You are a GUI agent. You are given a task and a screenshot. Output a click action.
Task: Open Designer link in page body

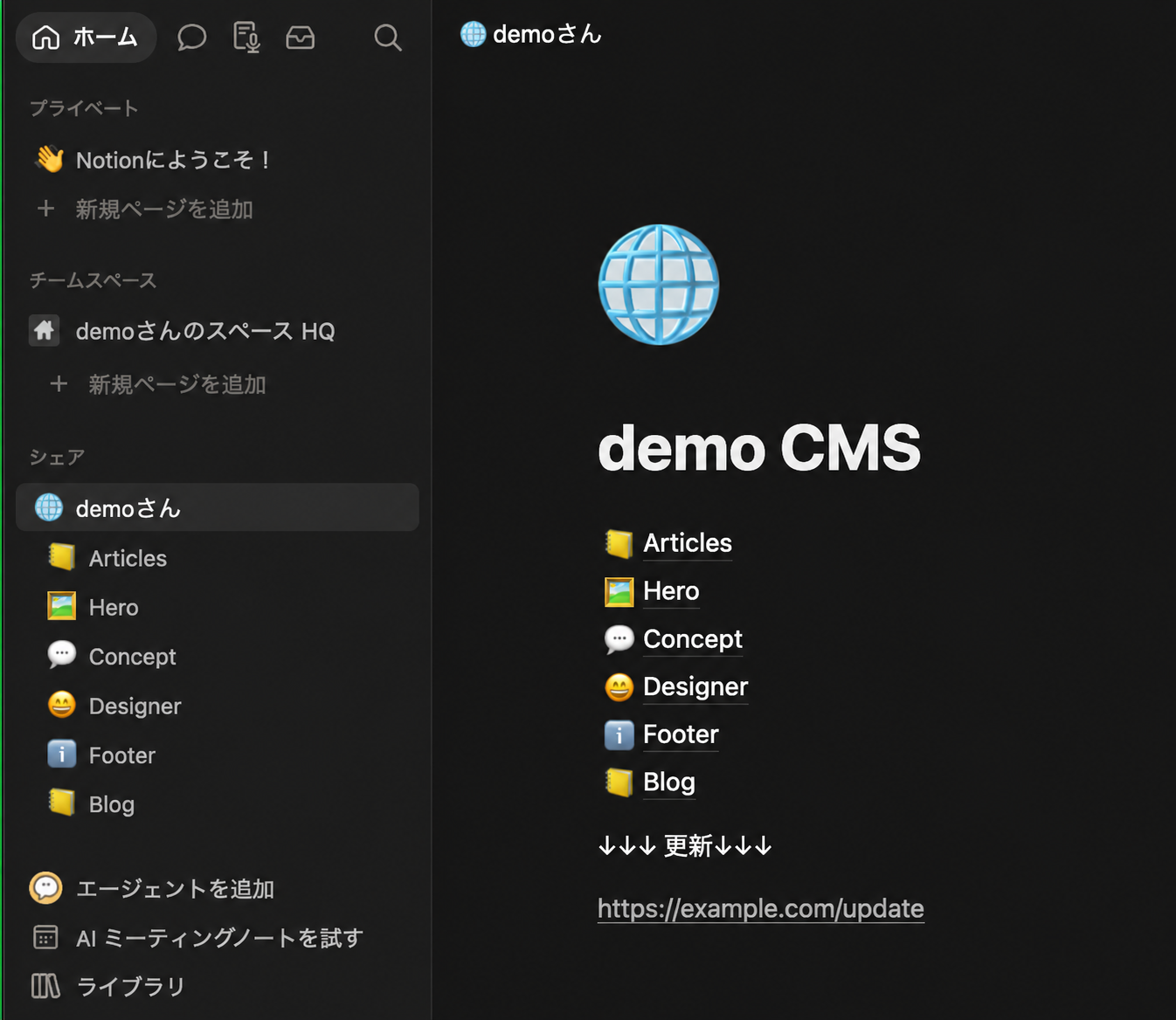tap(695, 686)
